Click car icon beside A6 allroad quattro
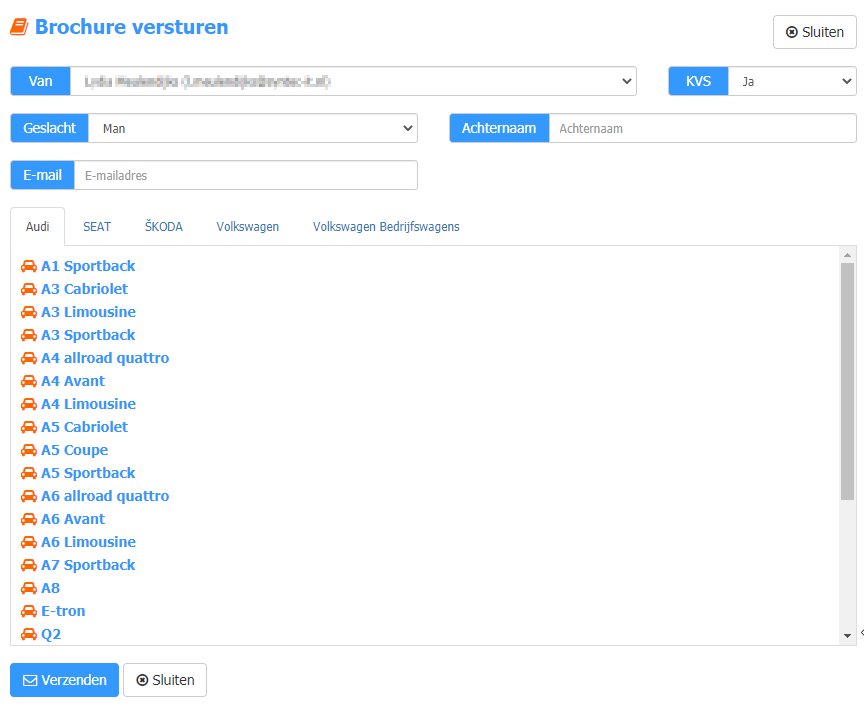This screenshot has width=864, height=711. coord(29,496)
